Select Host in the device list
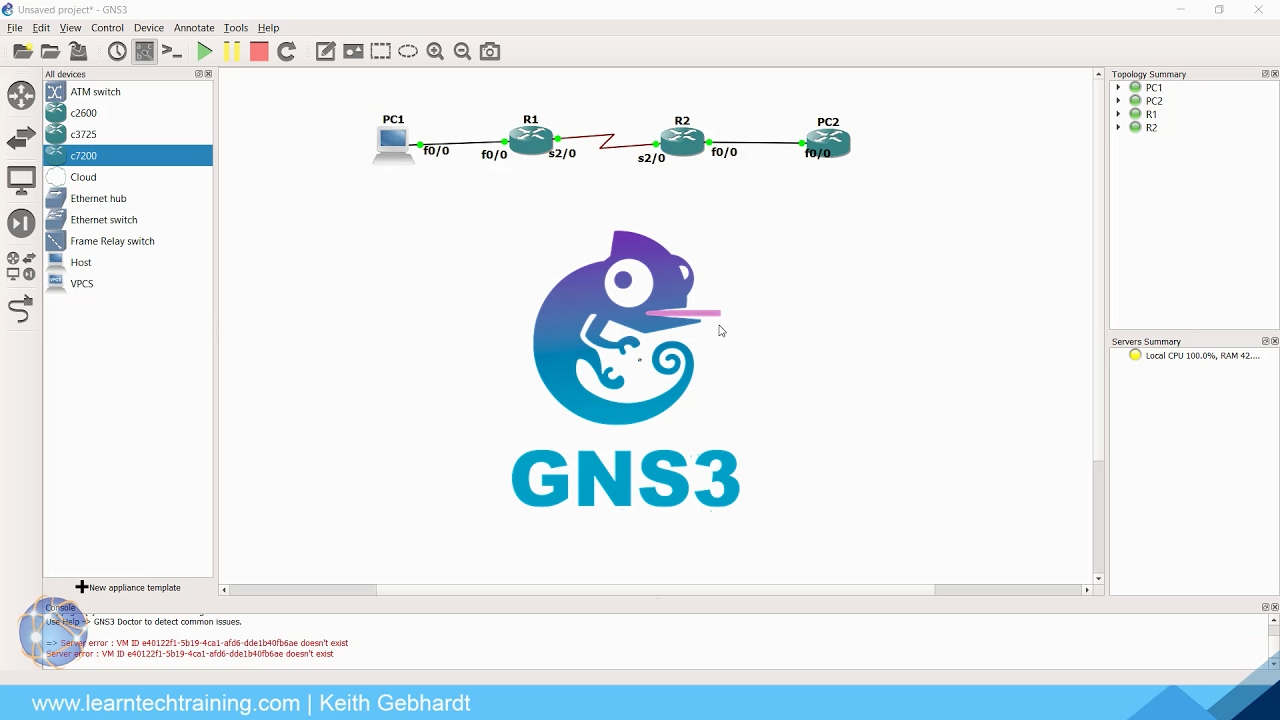 tap(128, 262)
